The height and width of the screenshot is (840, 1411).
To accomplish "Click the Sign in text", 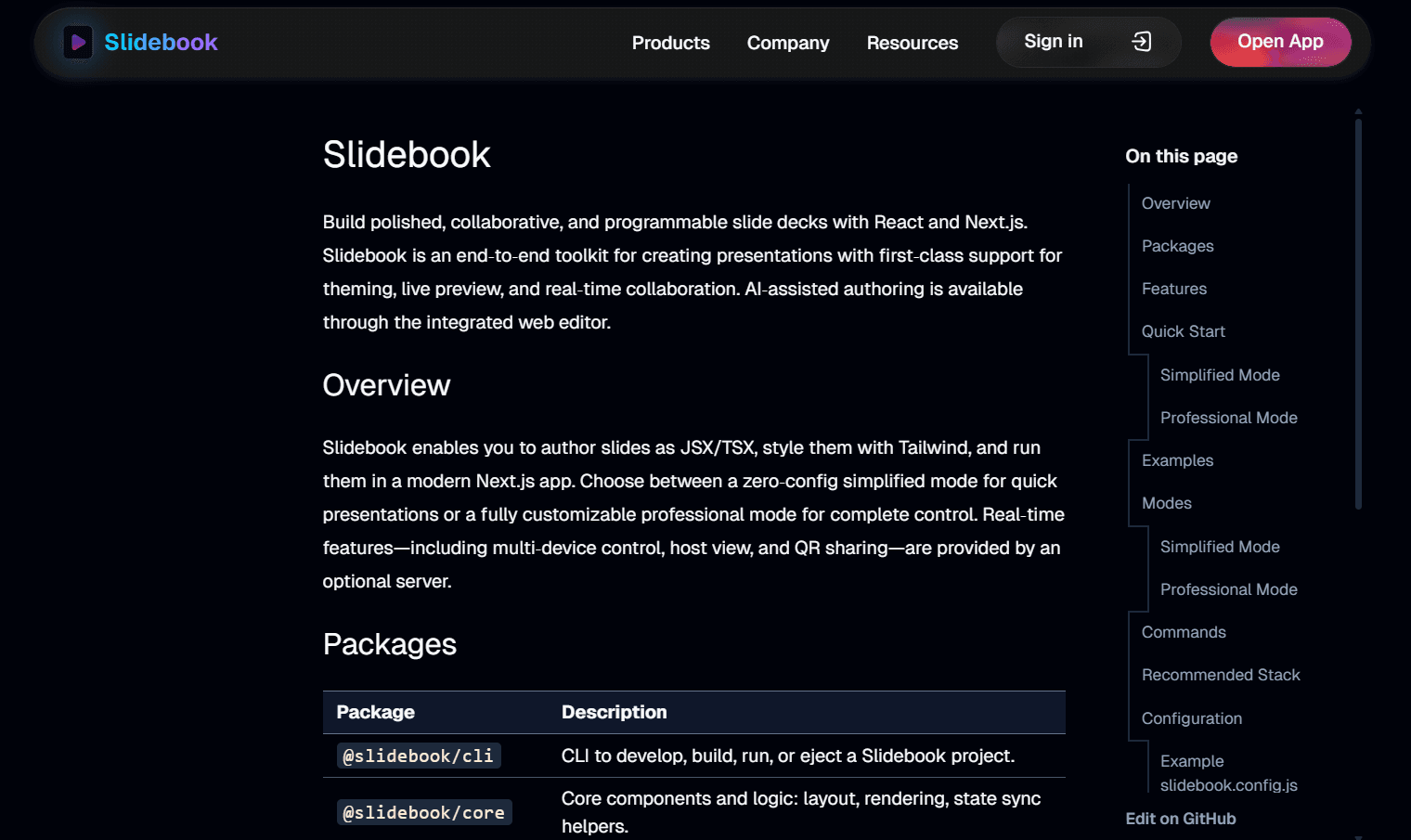I will point(1053,42).
